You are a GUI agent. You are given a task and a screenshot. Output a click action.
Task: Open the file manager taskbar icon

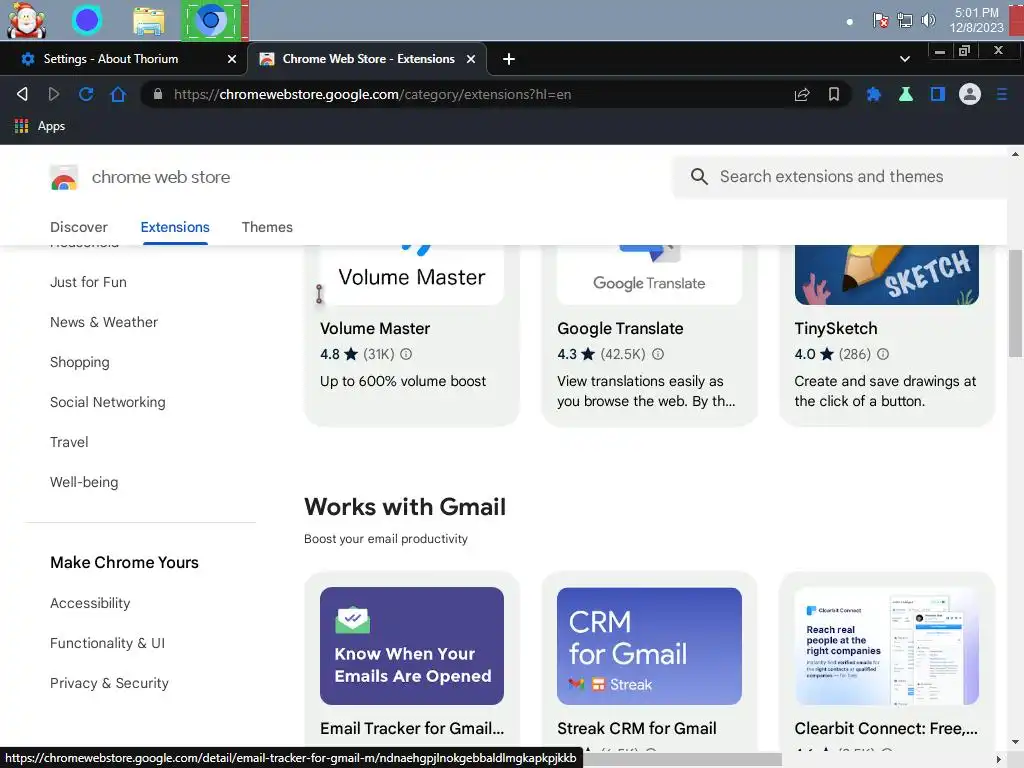tap(148, 20)
